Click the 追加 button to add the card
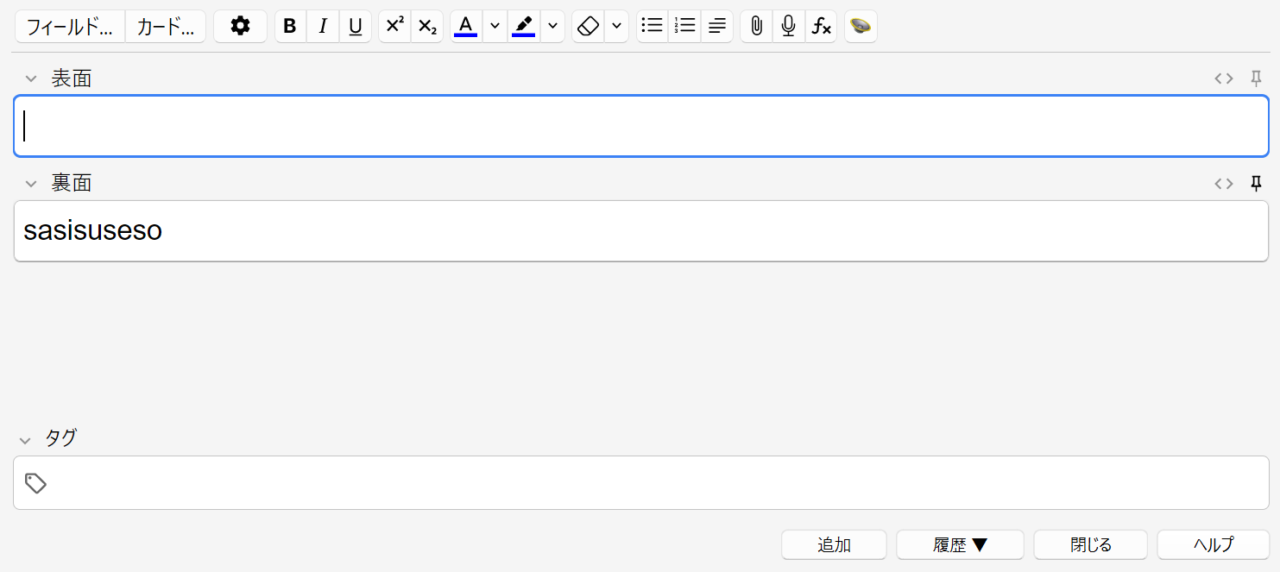This screenshot has height=572, width=1280. (x=834, y=545)
